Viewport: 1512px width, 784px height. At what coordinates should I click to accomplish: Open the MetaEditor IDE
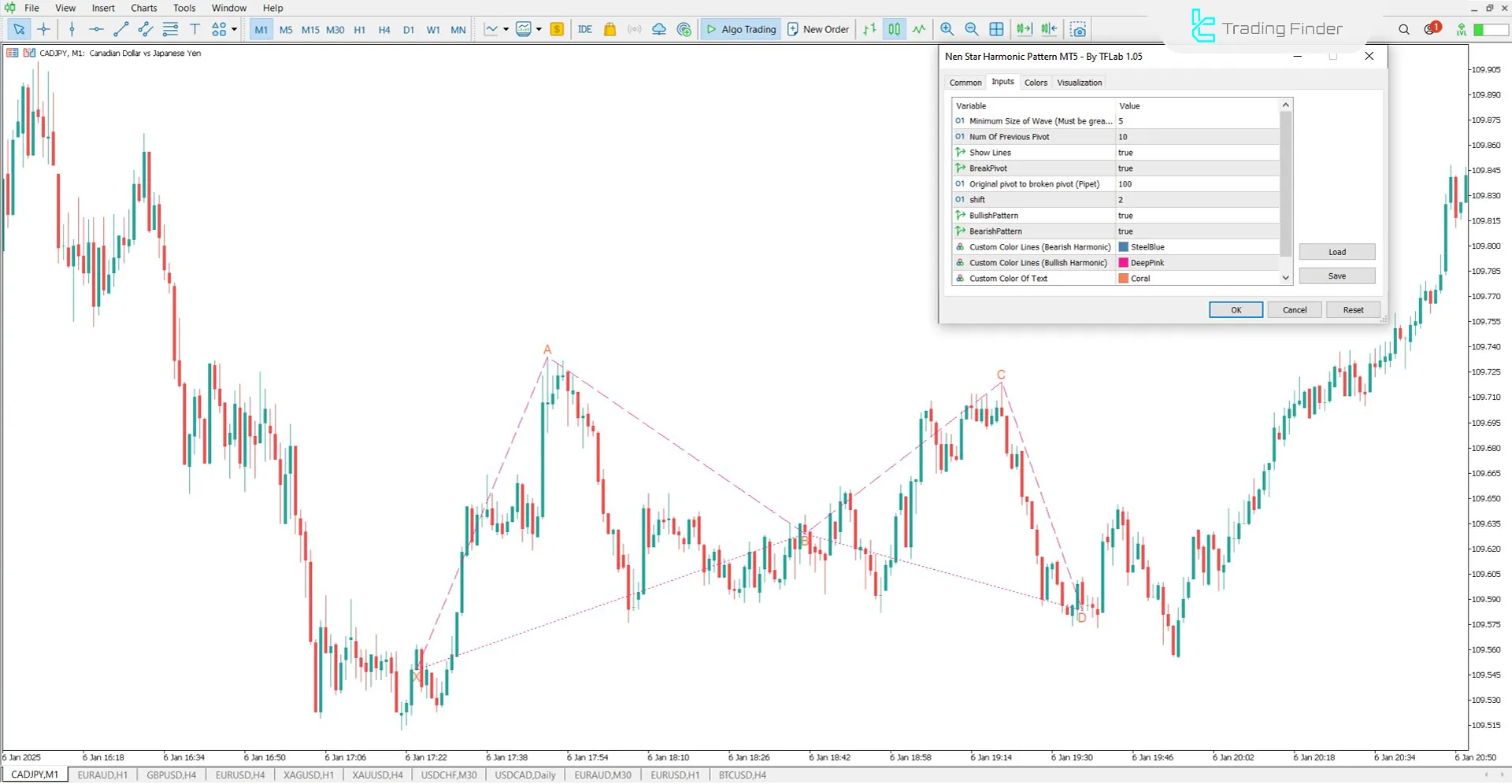[584, 29]
